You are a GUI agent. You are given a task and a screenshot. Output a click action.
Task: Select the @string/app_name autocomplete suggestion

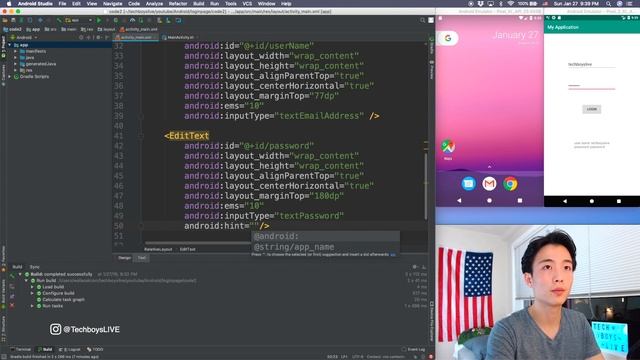(x=325, y=247)
